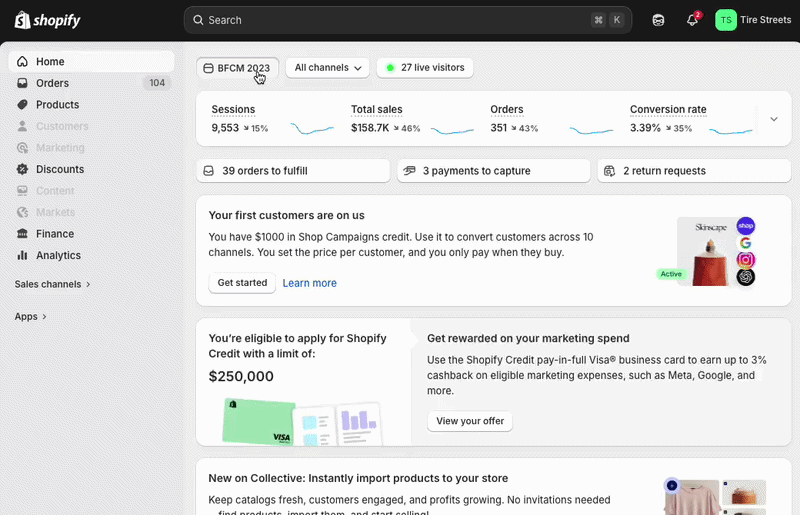
Task: Expand Apps in sidebar
Action: (x=31, y=316)
